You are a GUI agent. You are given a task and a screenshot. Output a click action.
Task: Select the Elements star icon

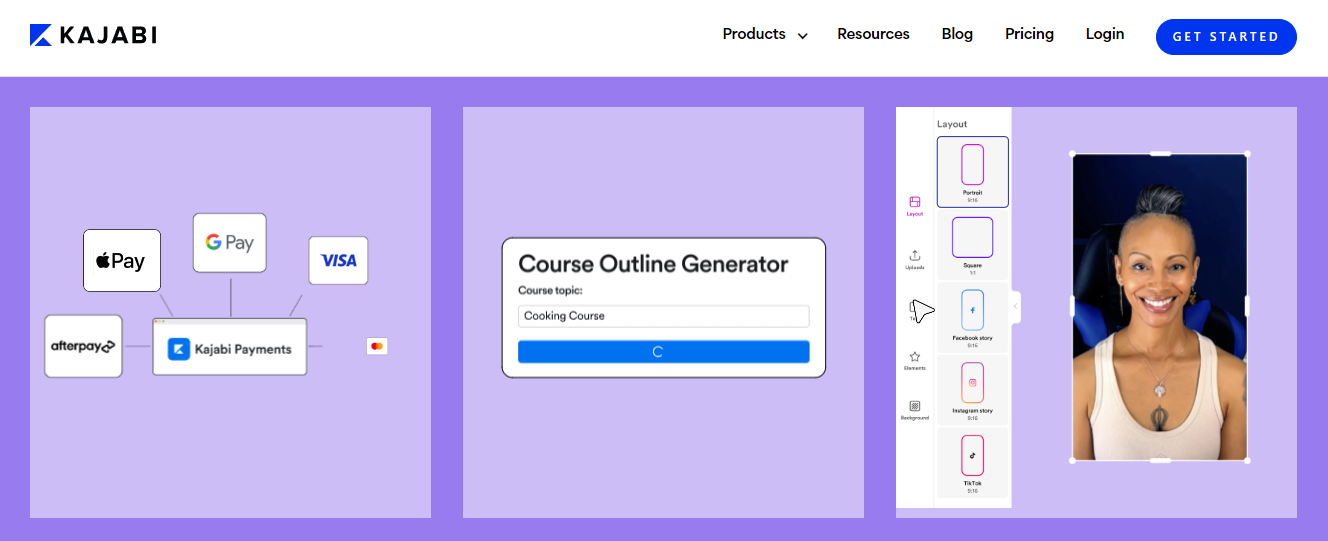point(914,361)
